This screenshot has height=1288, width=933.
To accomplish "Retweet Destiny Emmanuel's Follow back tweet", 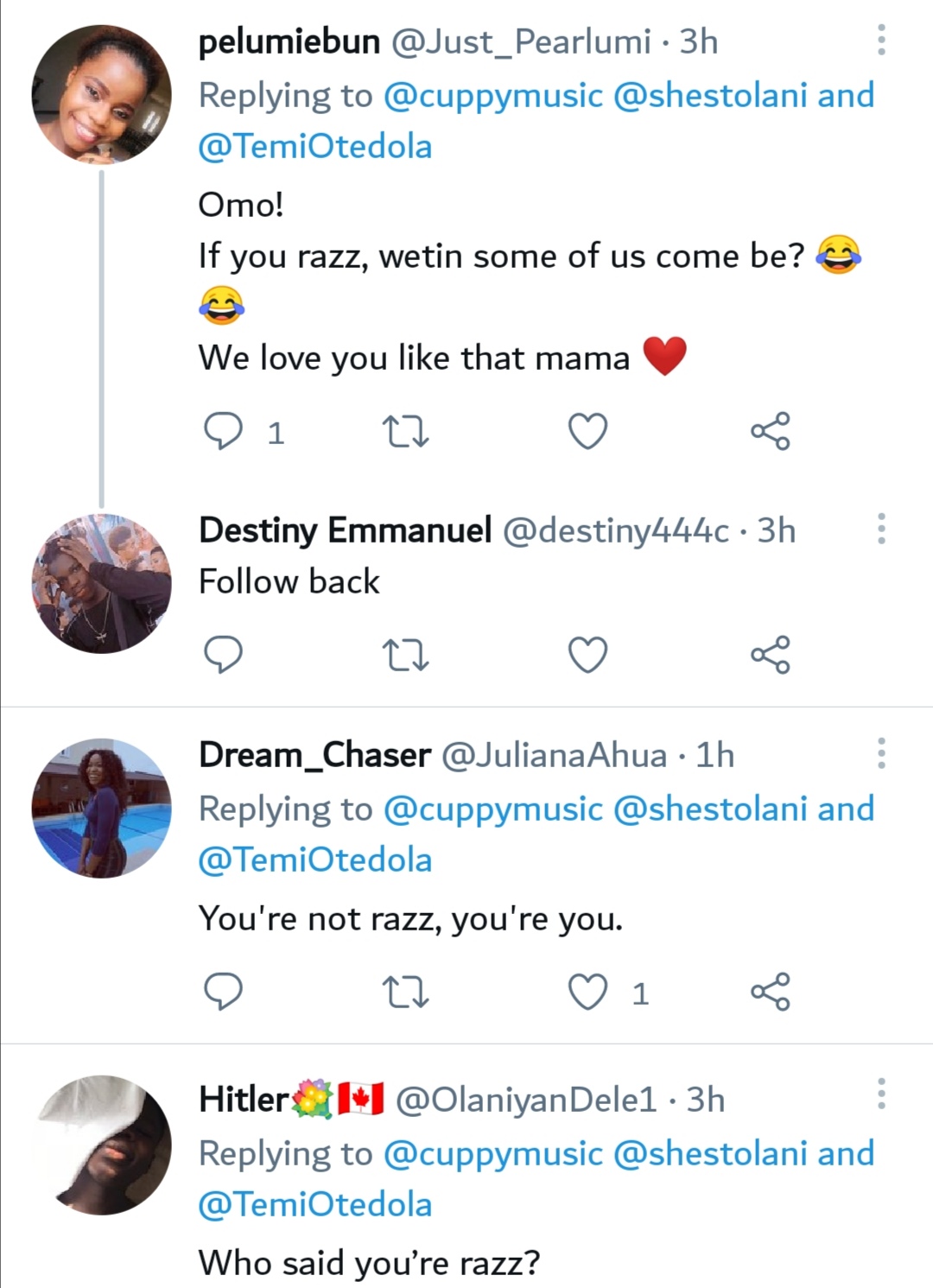I will click(405, 654).
